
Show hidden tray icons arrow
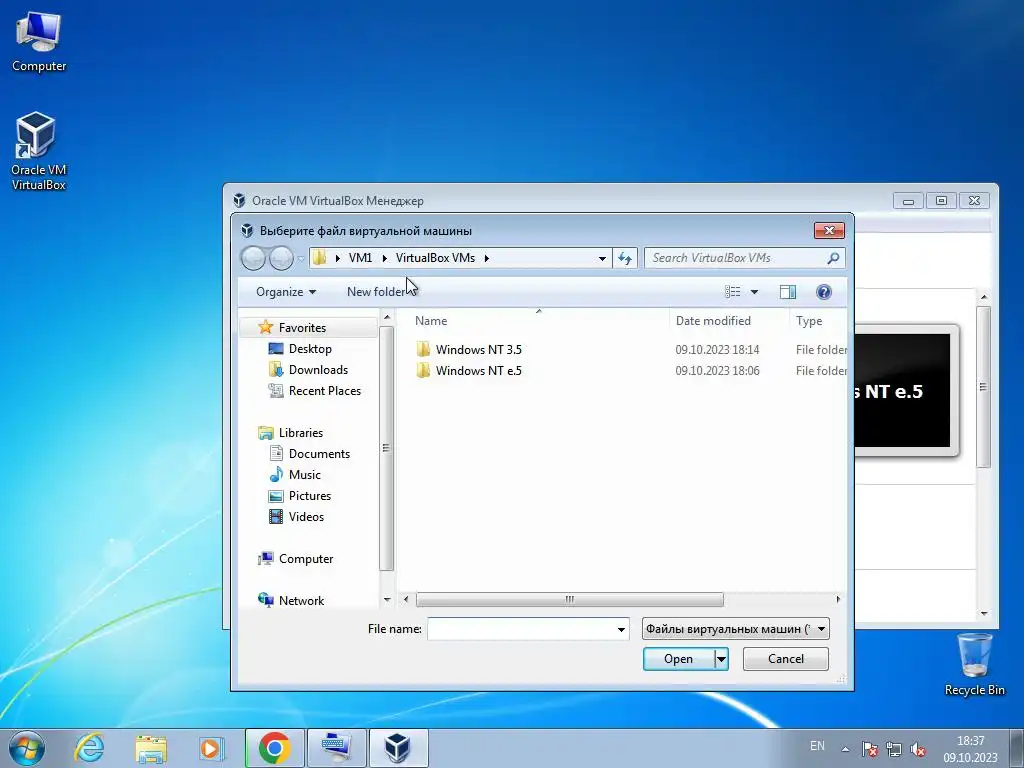845,749
